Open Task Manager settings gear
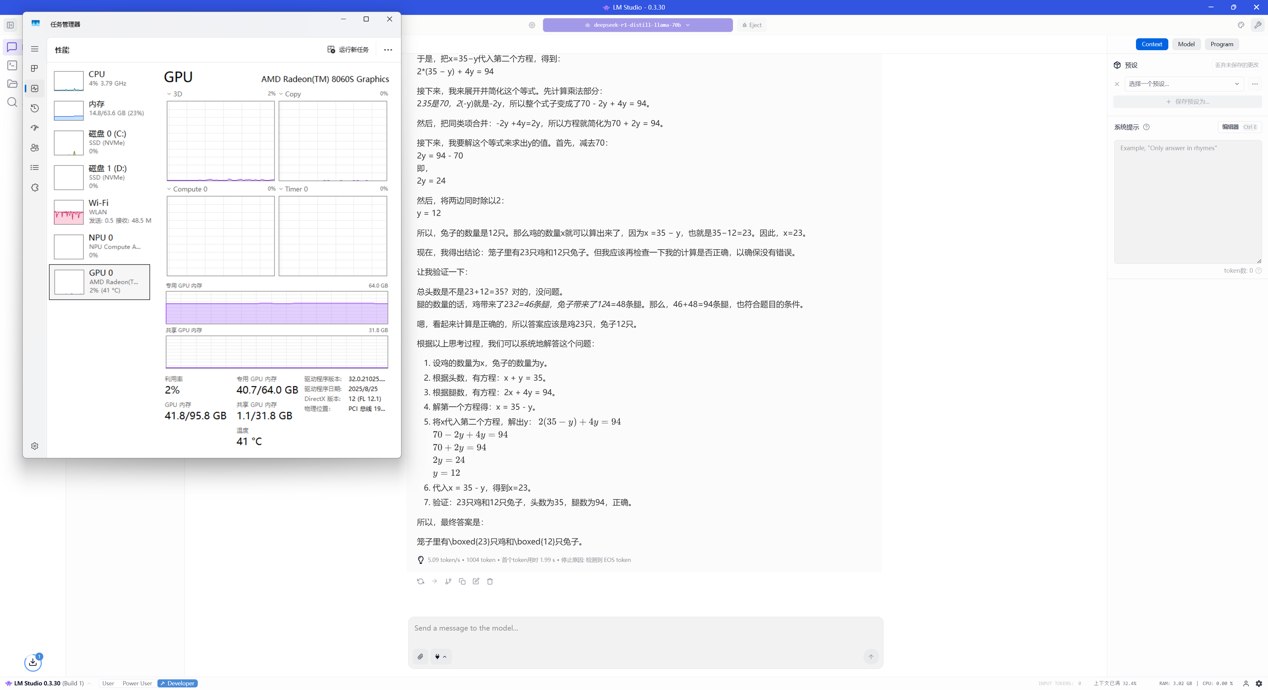Viewport: 1268px width, 690px height. tap(34, 446)
